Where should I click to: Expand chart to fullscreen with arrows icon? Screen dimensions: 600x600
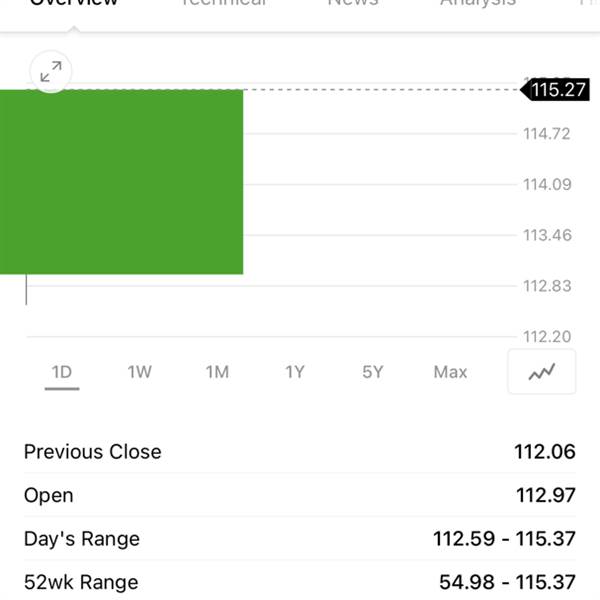tap(51, 72)
